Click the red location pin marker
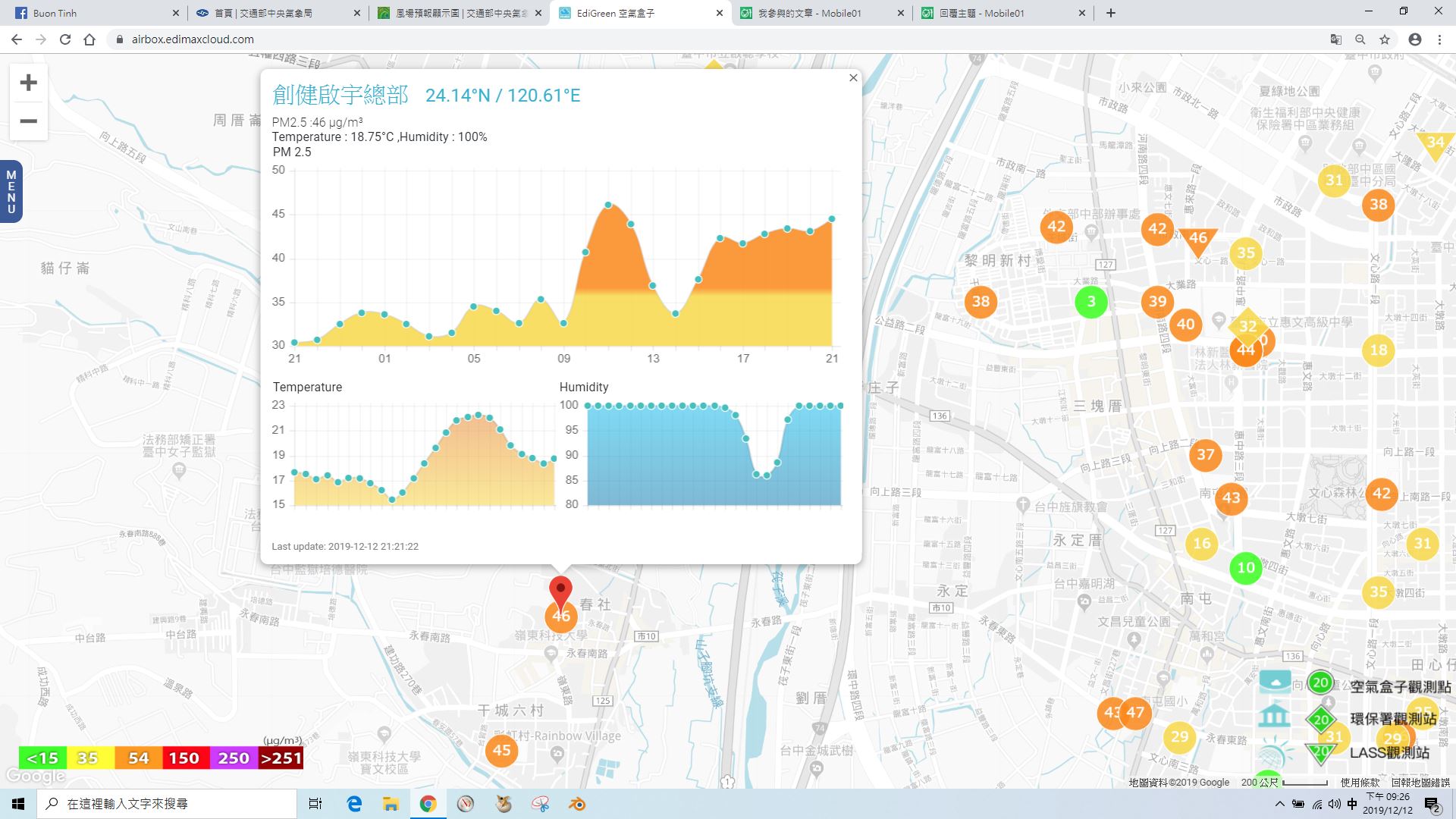The height and width of the screenshot is (819, 1456). (560, 591)
